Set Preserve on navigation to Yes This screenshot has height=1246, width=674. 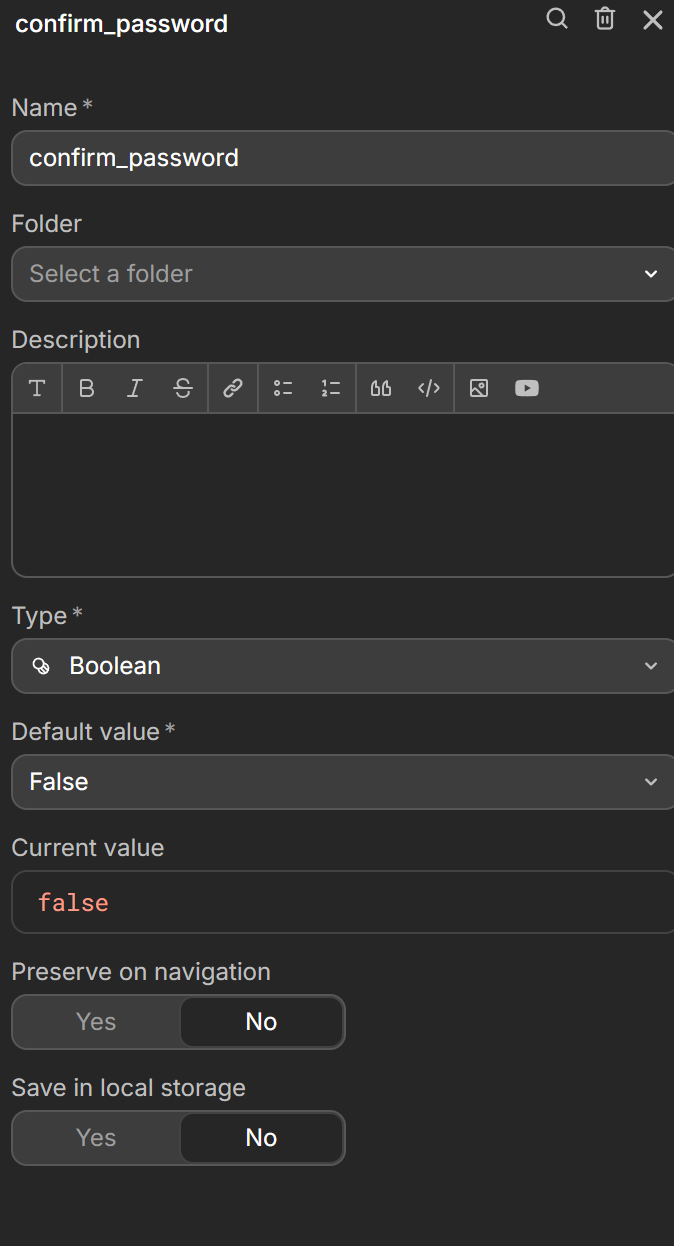point(96,1022)
